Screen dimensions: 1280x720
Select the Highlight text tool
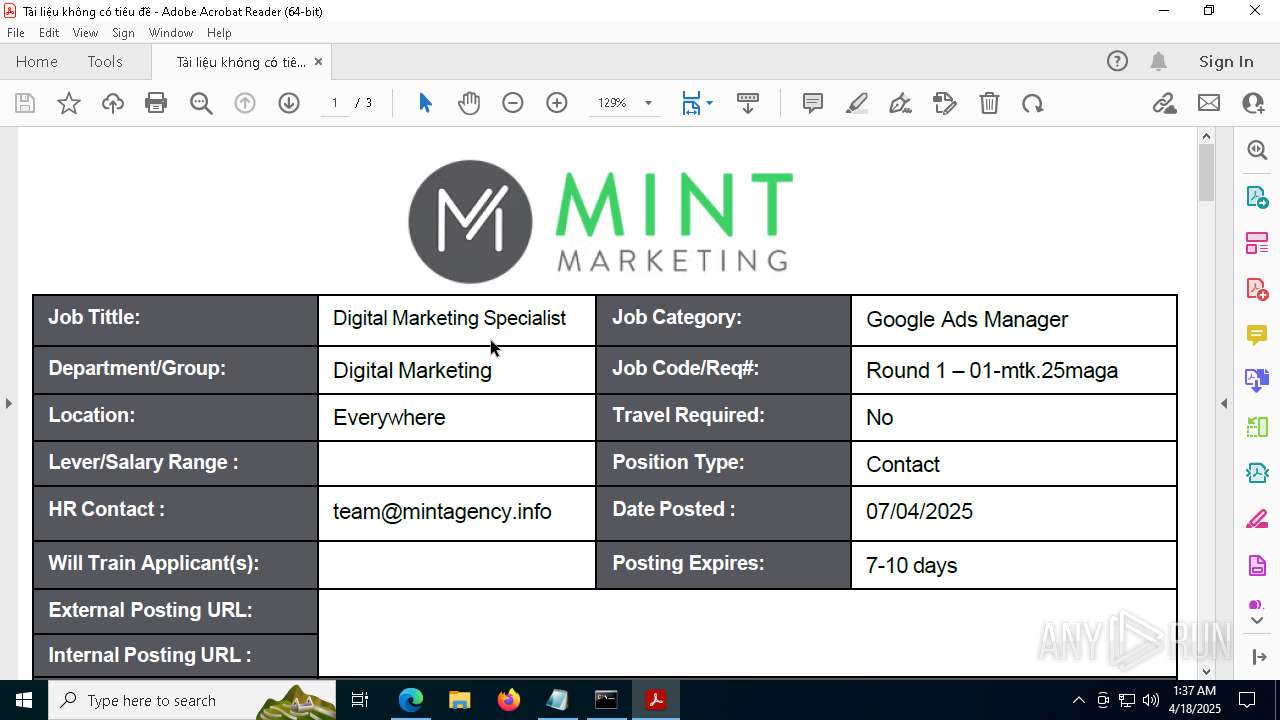[857, 103]
